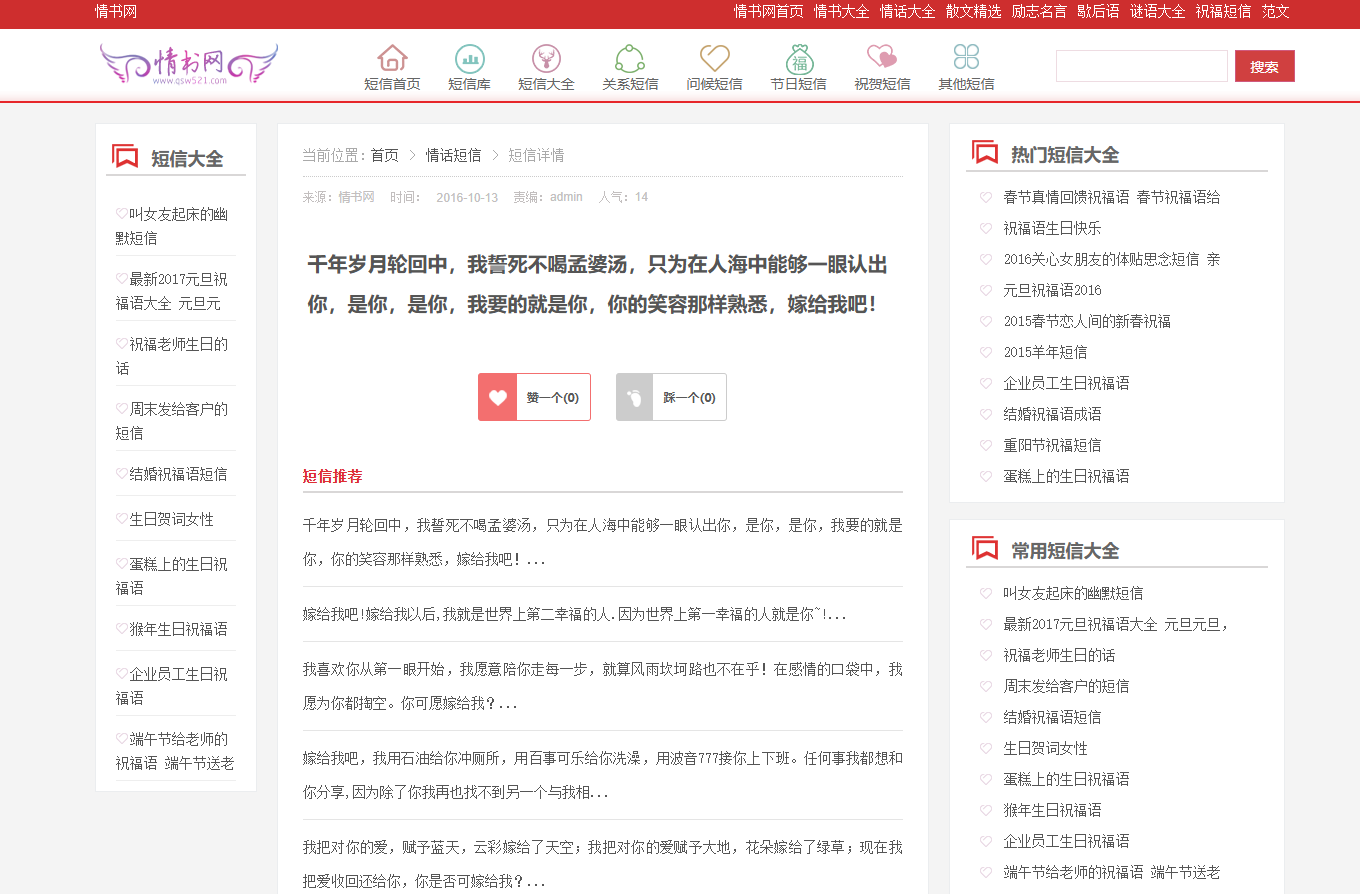Screen dimensions: 1360x894
Task: Click the 短信推荐 section heading
Action: 333,476
